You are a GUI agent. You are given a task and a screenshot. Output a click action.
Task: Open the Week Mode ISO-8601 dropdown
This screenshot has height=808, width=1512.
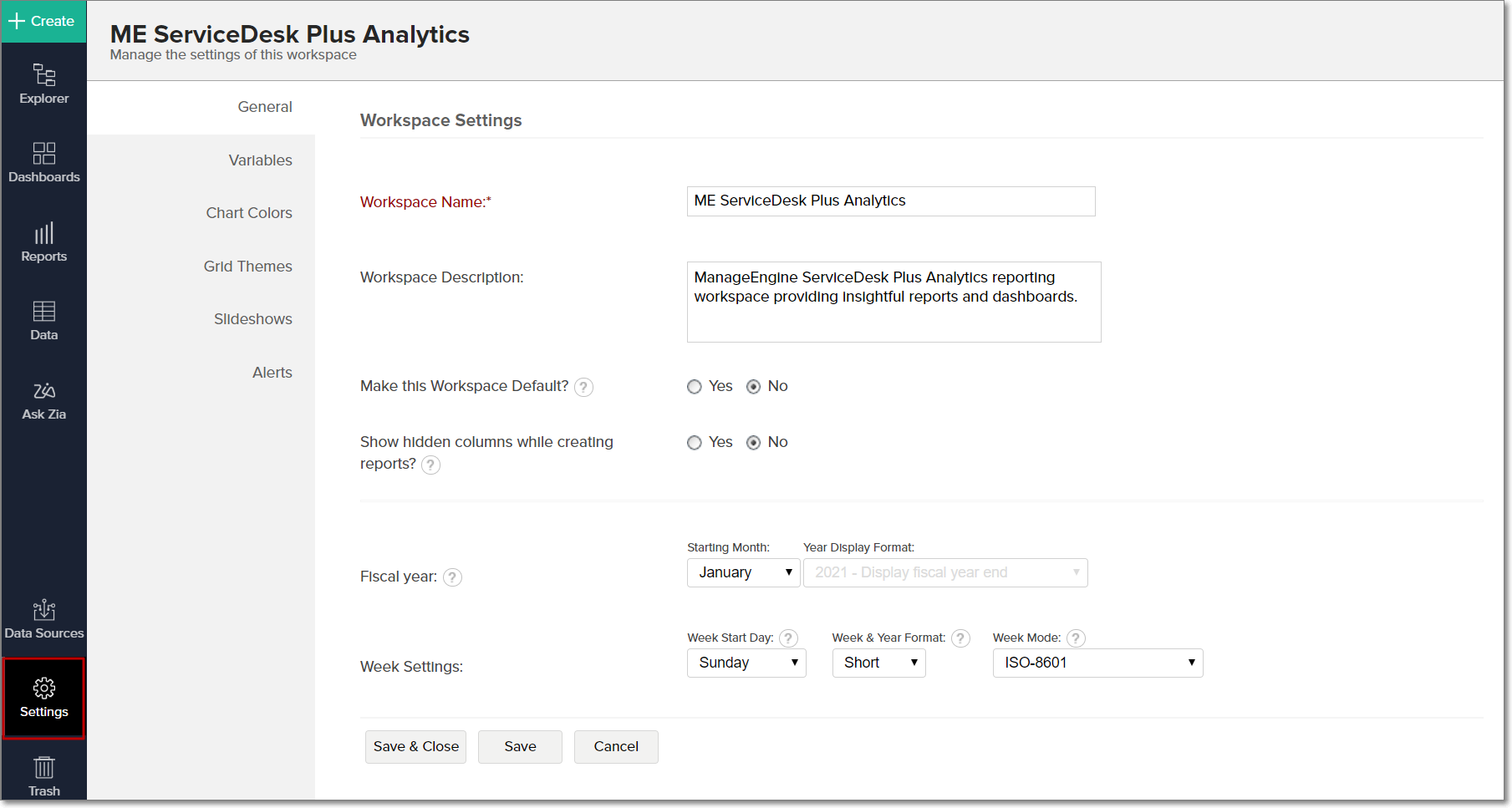(x=1097, y=663)
